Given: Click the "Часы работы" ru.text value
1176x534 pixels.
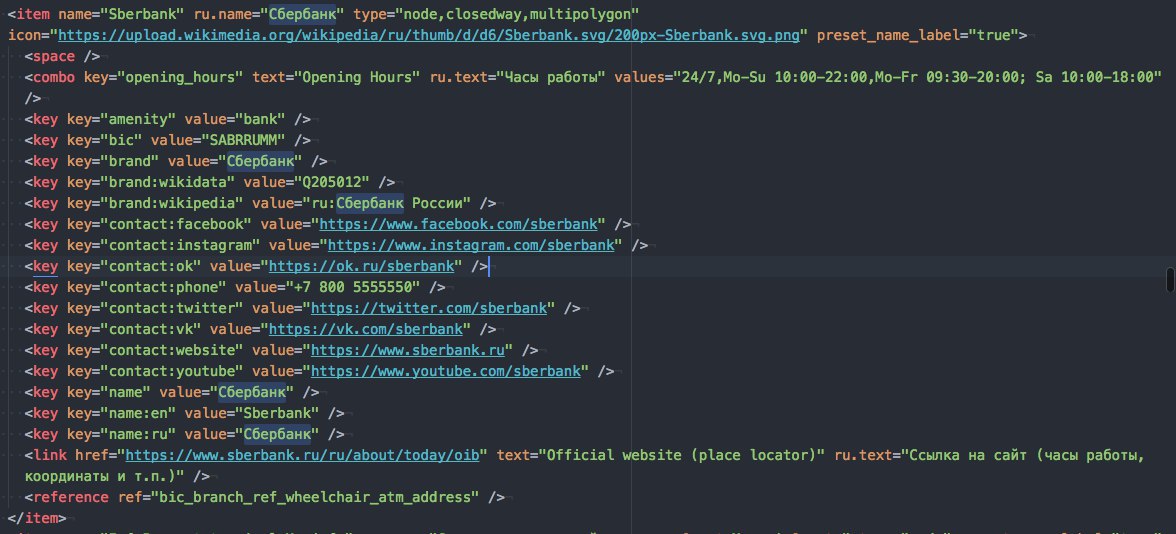Looking at the screenshot, I should (x=551, y=77).
